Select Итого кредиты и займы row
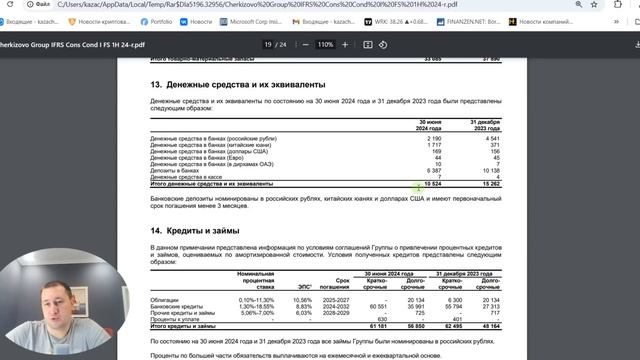 (x=326, y=326)
